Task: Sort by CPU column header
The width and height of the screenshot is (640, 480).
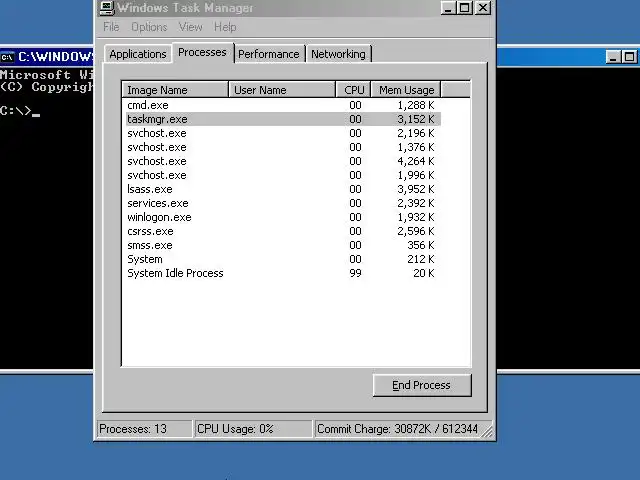Action: pyautogui.click(x=353, y=90)
